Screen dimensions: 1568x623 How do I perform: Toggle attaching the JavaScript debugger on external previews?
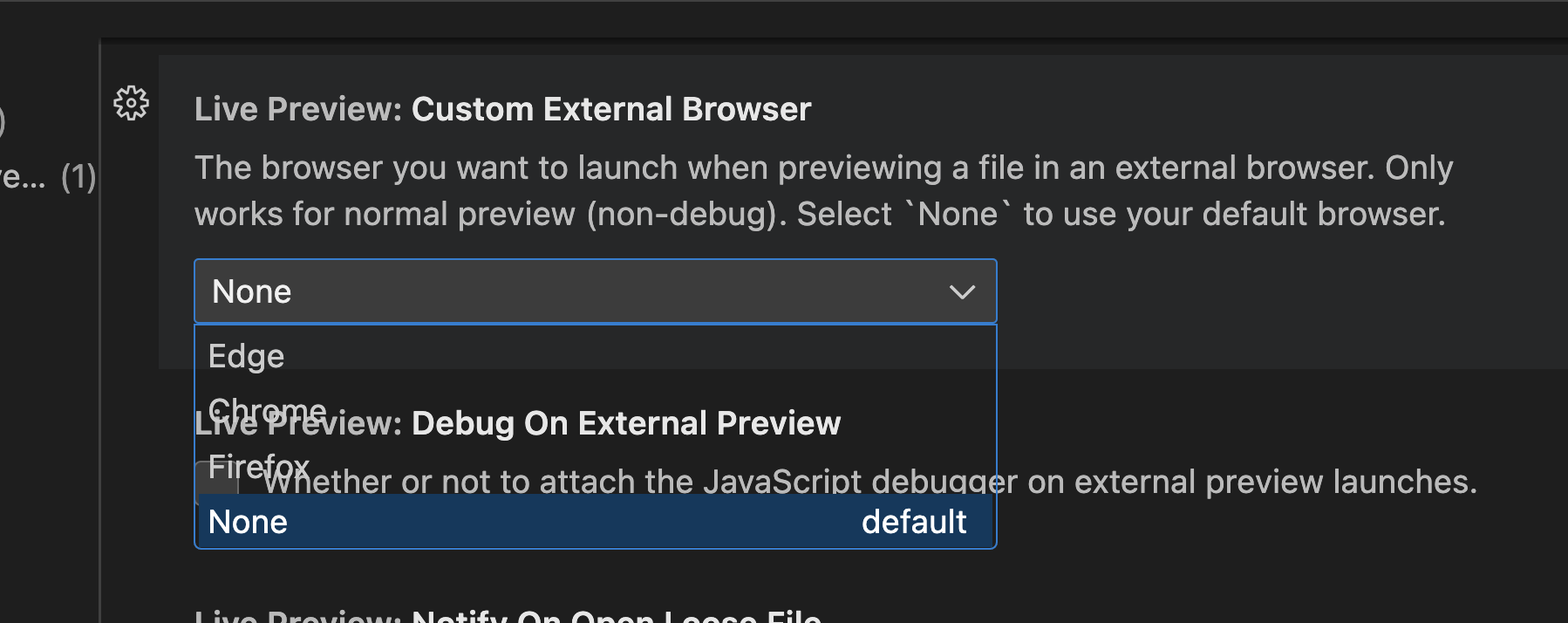(x=215, y=482)
